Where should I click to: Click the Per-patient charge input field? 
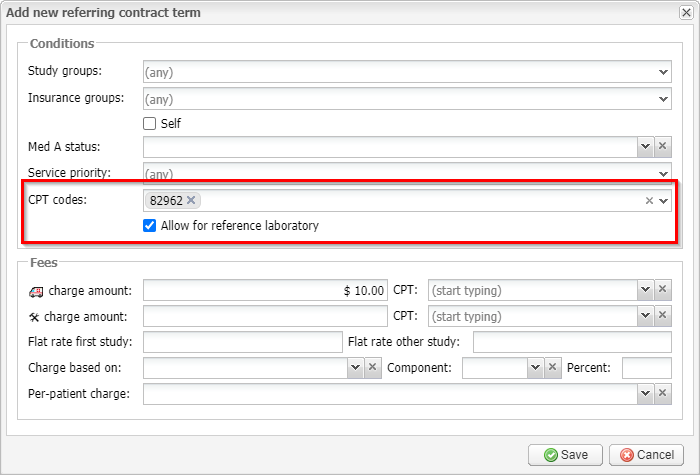coord(390,394)
